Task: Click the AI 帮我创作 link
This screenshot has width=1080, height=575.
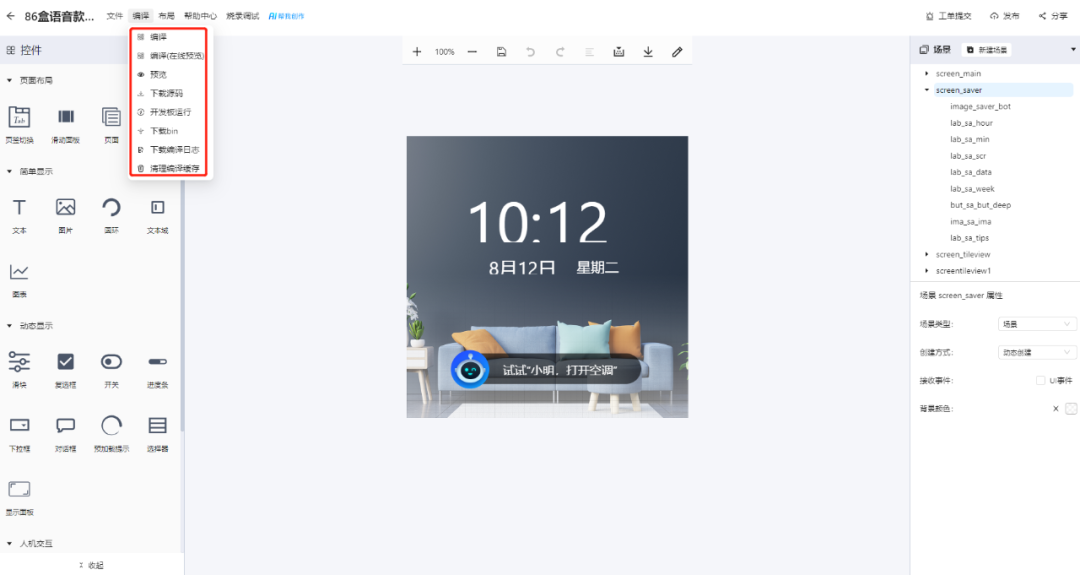Action: tap(287, 16)
